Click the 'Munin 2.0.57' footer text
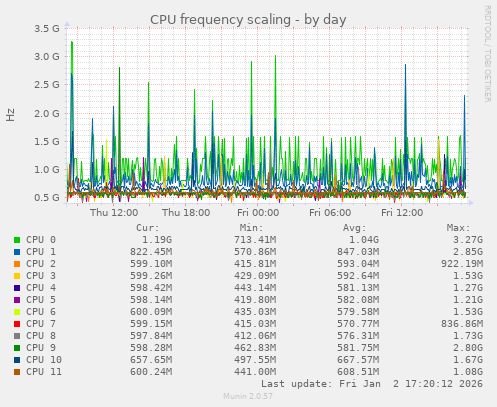497x407 pixels. click(x=248, y=396)
